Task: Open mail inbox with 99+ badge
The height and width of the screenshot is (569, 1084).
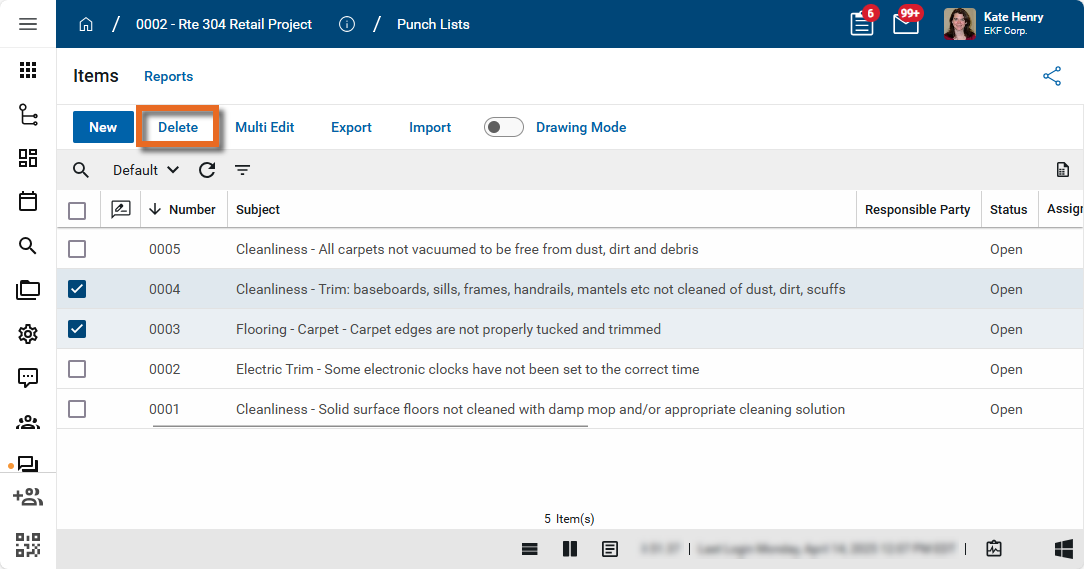Action: point(906,24)
